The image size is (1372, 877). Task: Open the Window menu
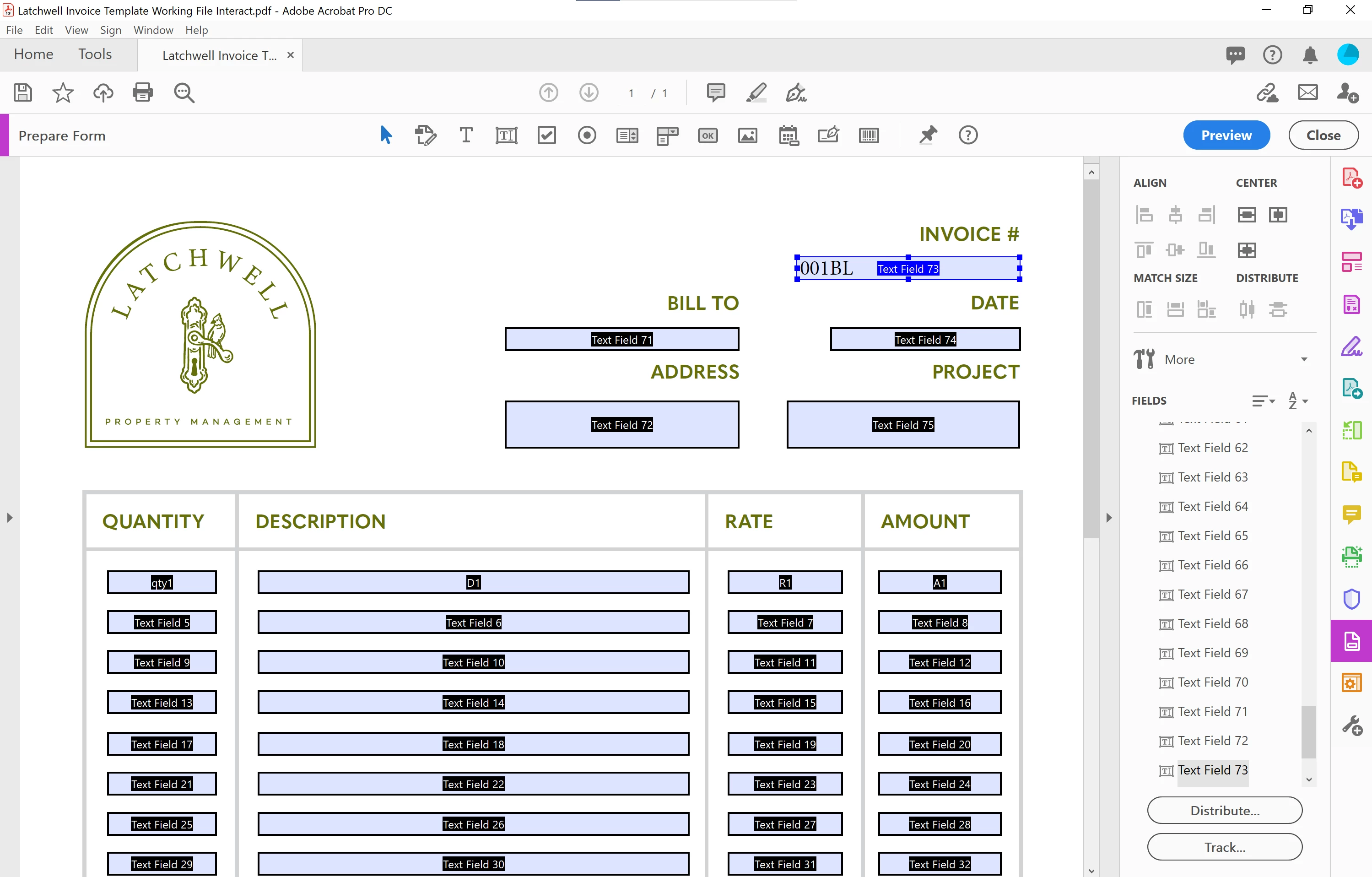pyautogui.click(x=153, y=30)
